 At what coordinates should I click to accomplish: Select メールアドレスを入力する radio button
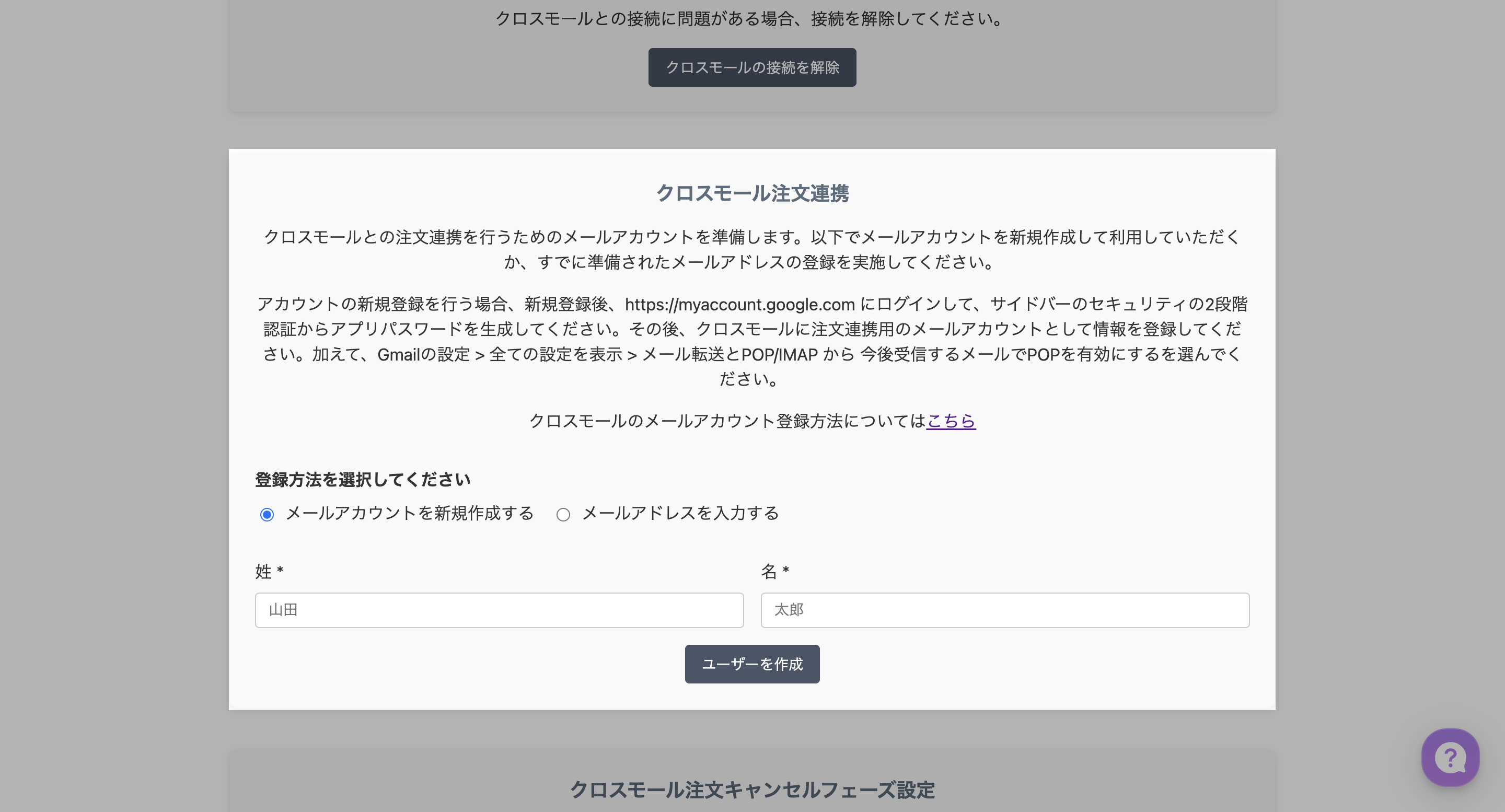coord(563,515)
